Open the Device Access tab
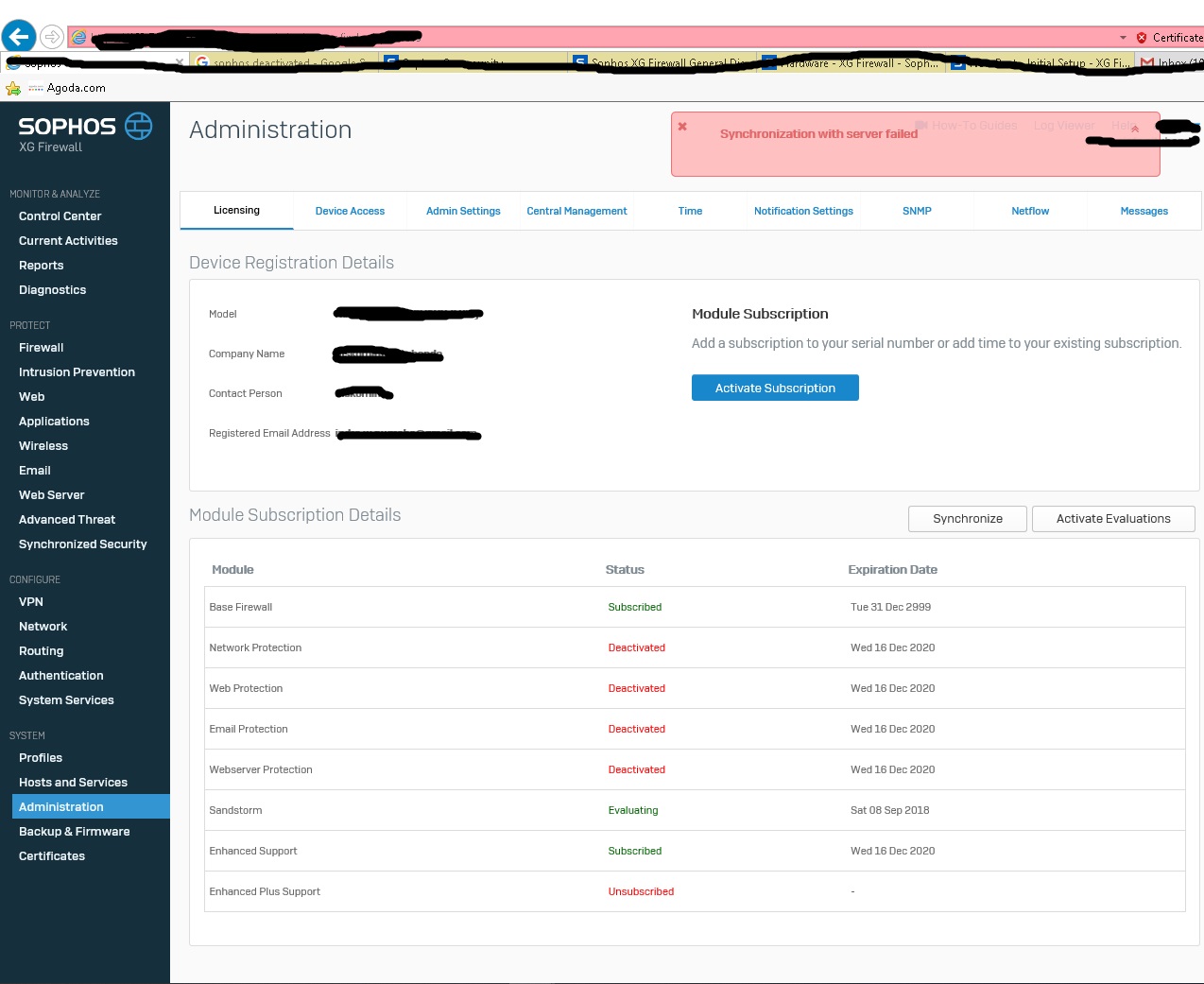The height and width of the screenshot is (984, 1204). (350, 211)
